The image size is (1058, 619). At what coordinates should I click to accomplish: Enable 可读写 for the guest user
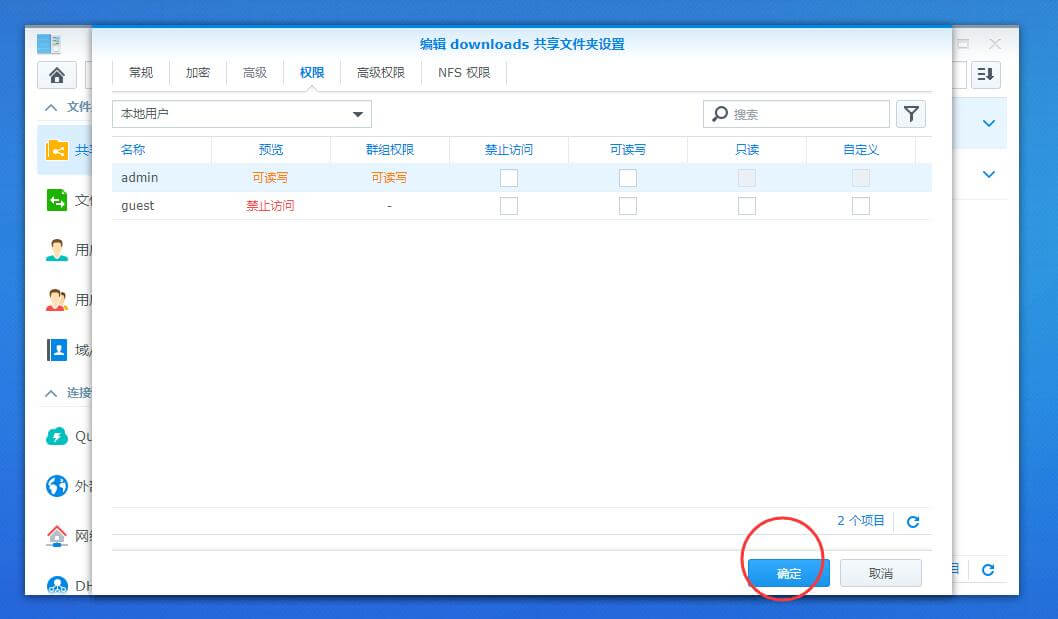point(628,206)
